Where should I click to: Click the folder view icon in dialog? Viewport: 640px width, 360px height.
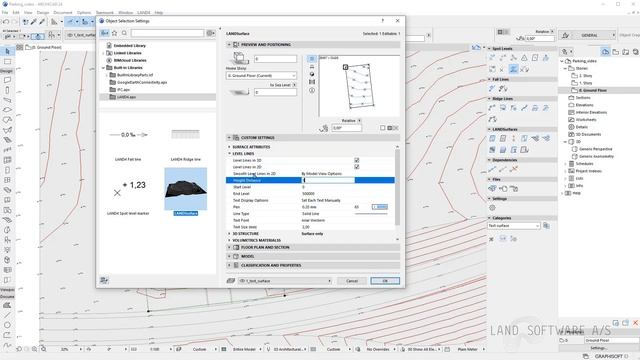(x=105, y=33)
